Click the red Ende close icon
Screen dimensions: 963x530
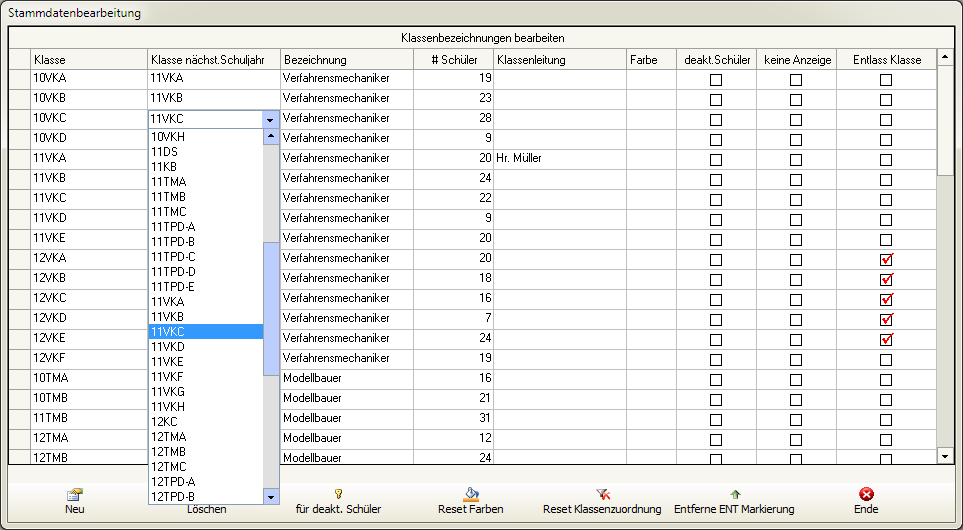click(866, 494)
